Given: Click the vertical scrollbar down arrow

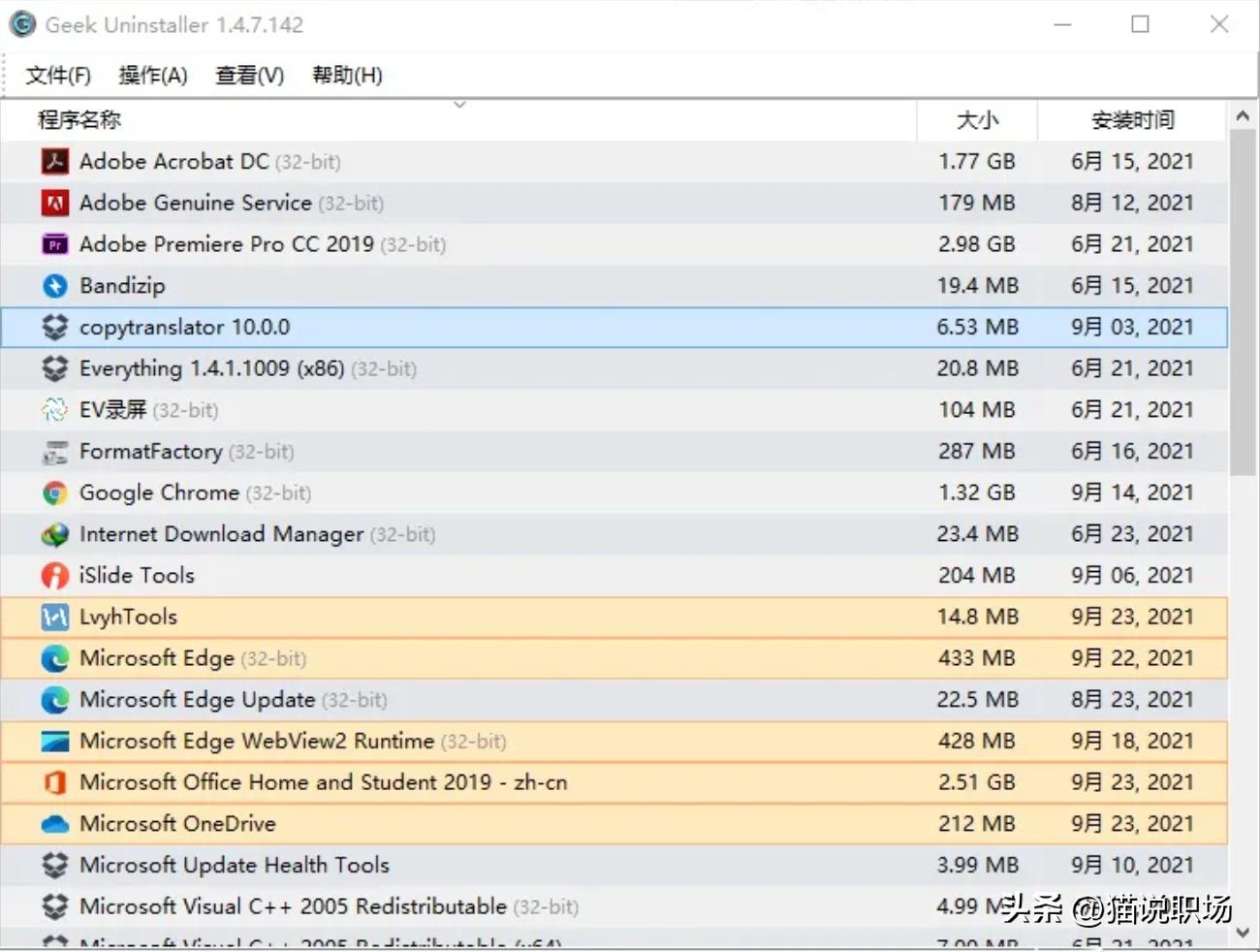Looking at the screenshot, I should pyautogui.click(x=1244, y=932).
